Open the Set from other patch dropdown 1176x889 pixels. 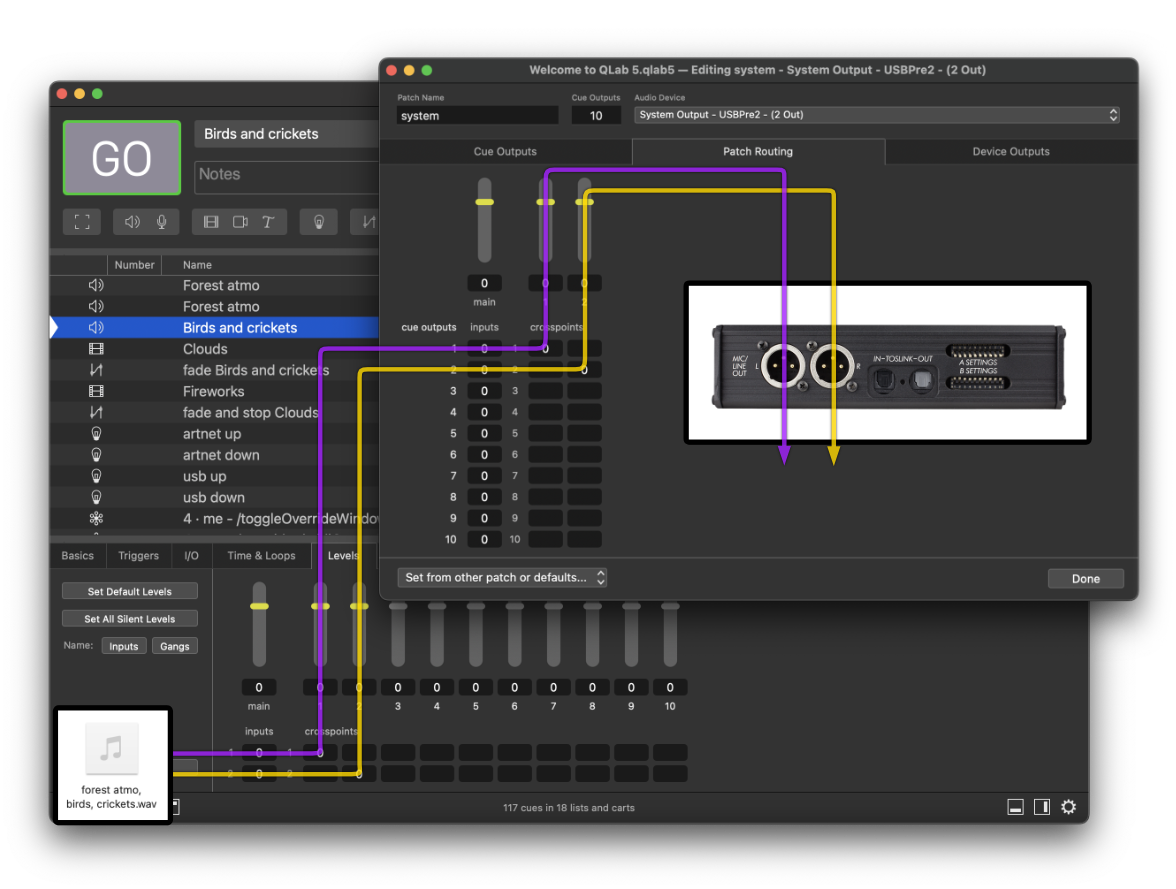coord(502,577)
